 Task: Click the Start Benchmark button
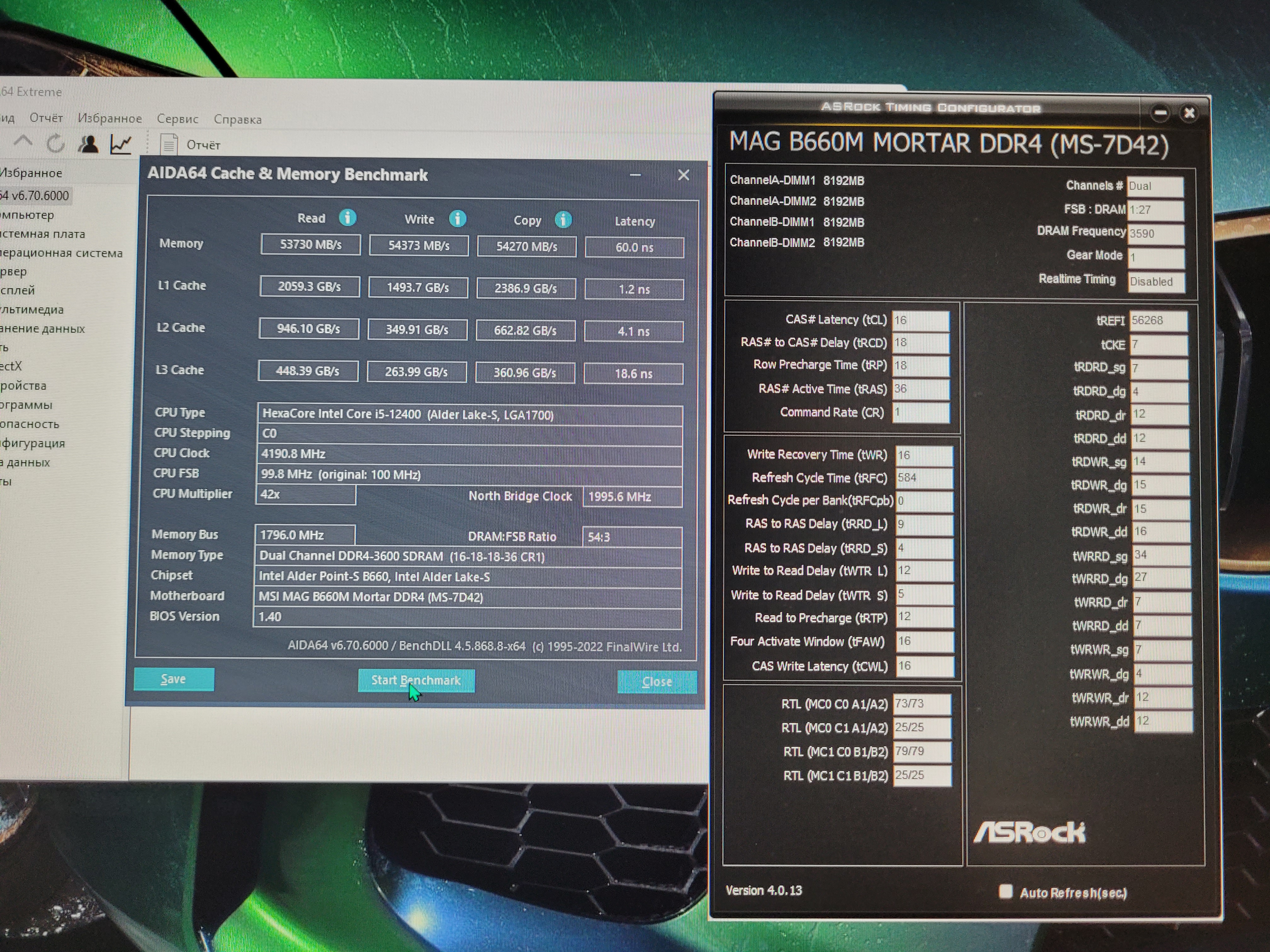pos(416,681)
